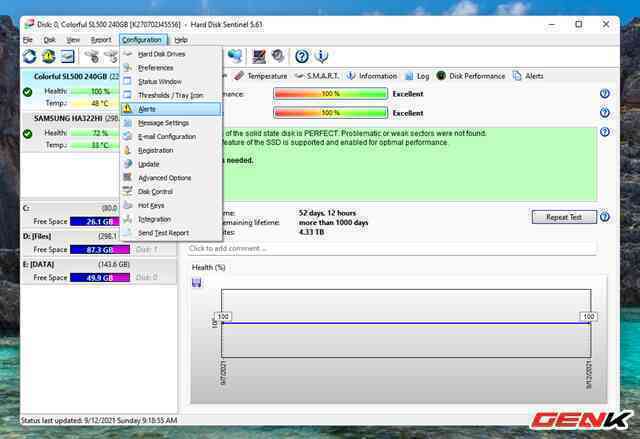Open Advanced Options from the menu

click(x=171, y=178)
